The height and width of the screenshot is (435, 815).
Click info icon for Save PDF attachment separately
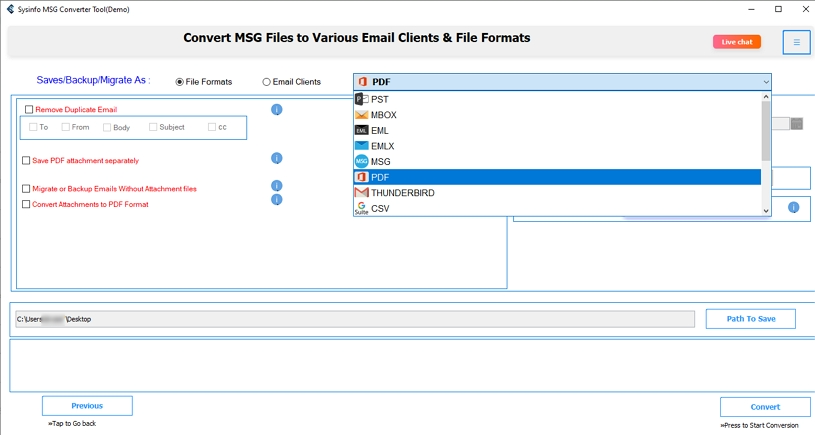[277, 158]
